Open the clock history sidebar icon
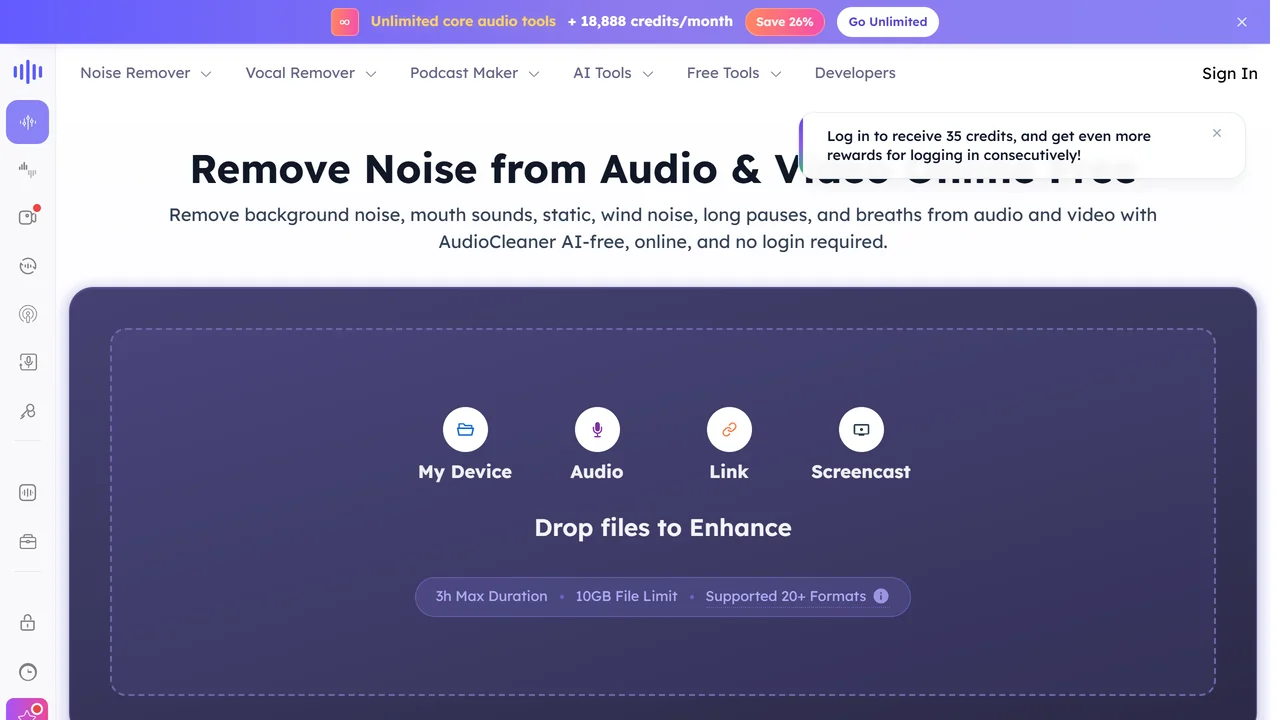 pos(28,672)
